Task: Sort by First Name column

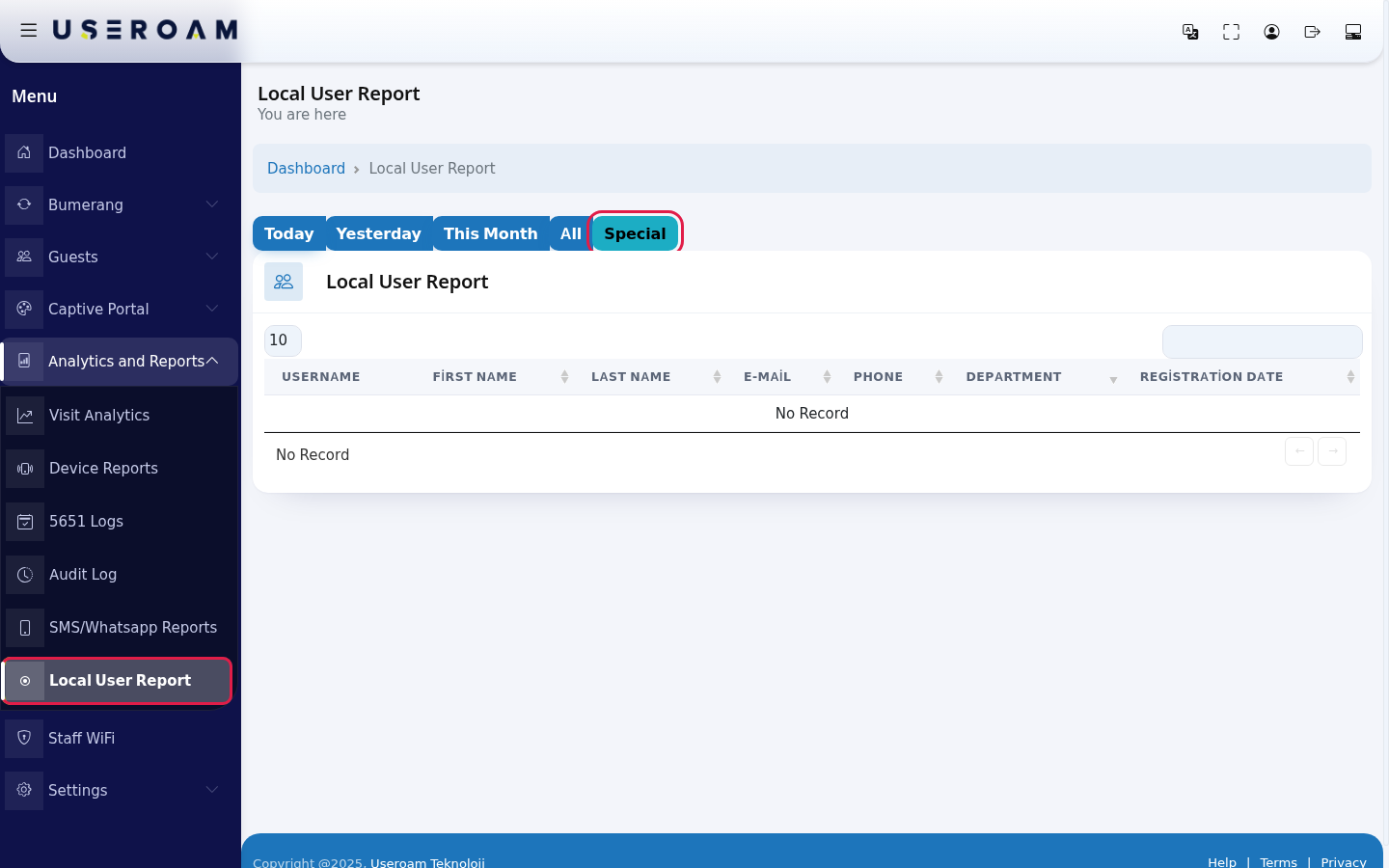Action: click(497, 377)
